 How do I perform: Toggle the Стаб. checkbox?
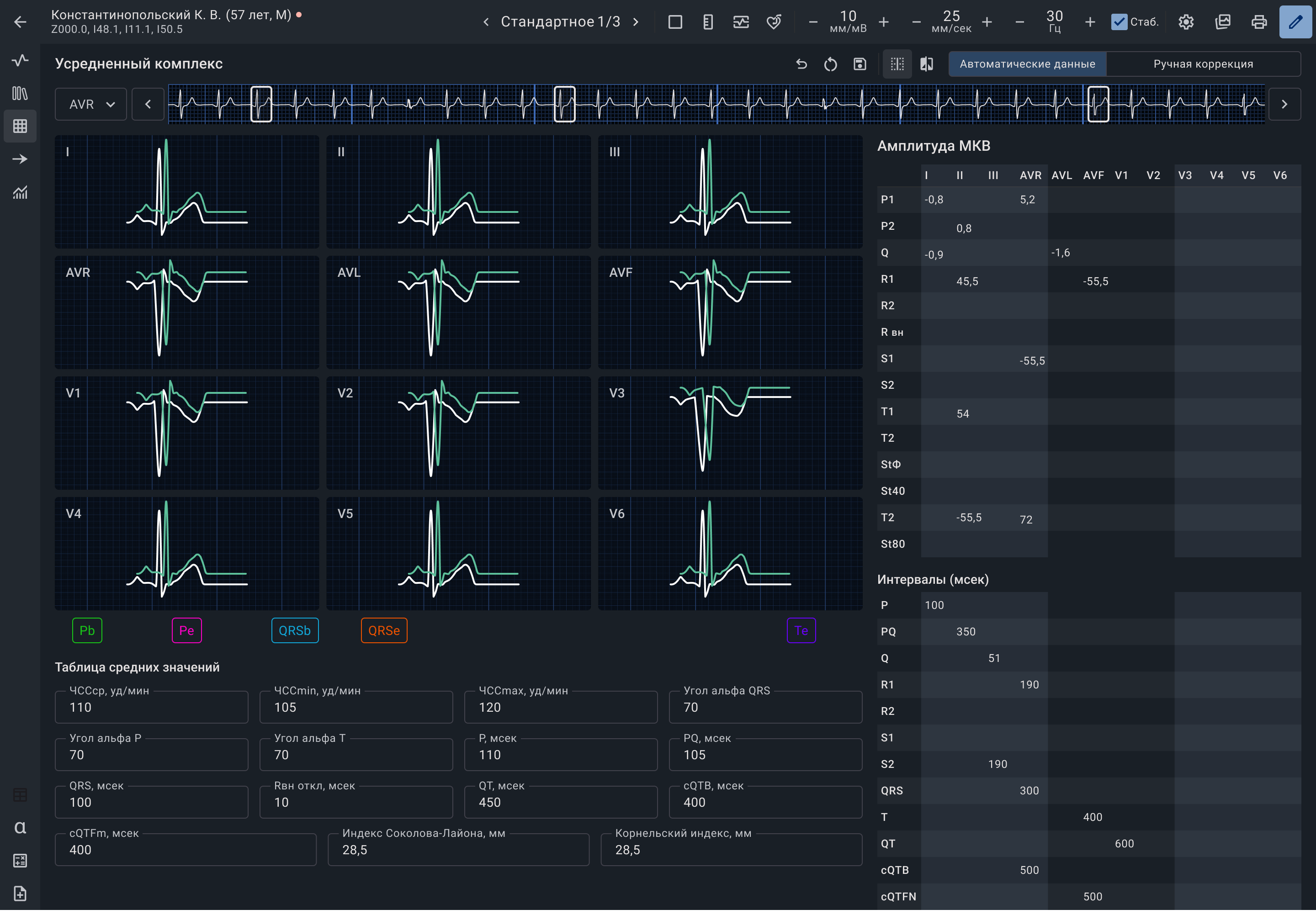[x=1119, y=22]
